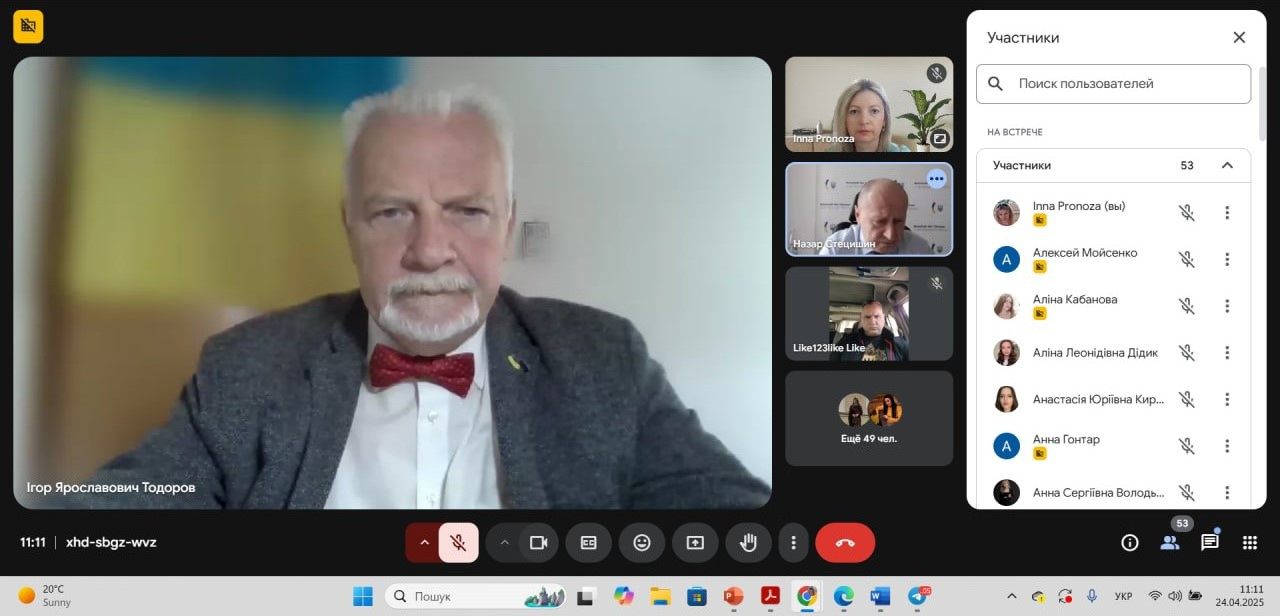Mute Аліна Кабанова's microphone icon
The image size is (1280, 616).
coord(1186,306)
